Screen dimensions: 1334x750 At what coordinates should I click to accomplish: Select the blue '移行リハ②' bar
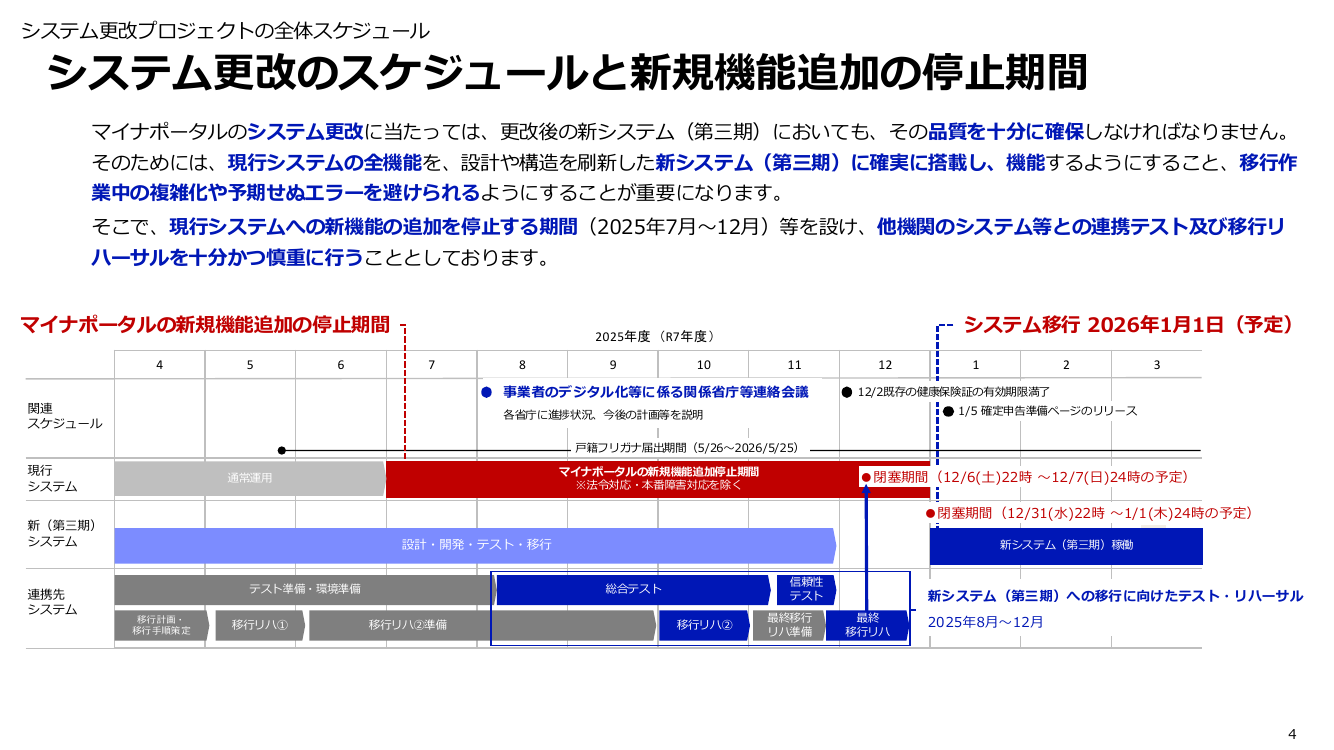tap(704, 625)
